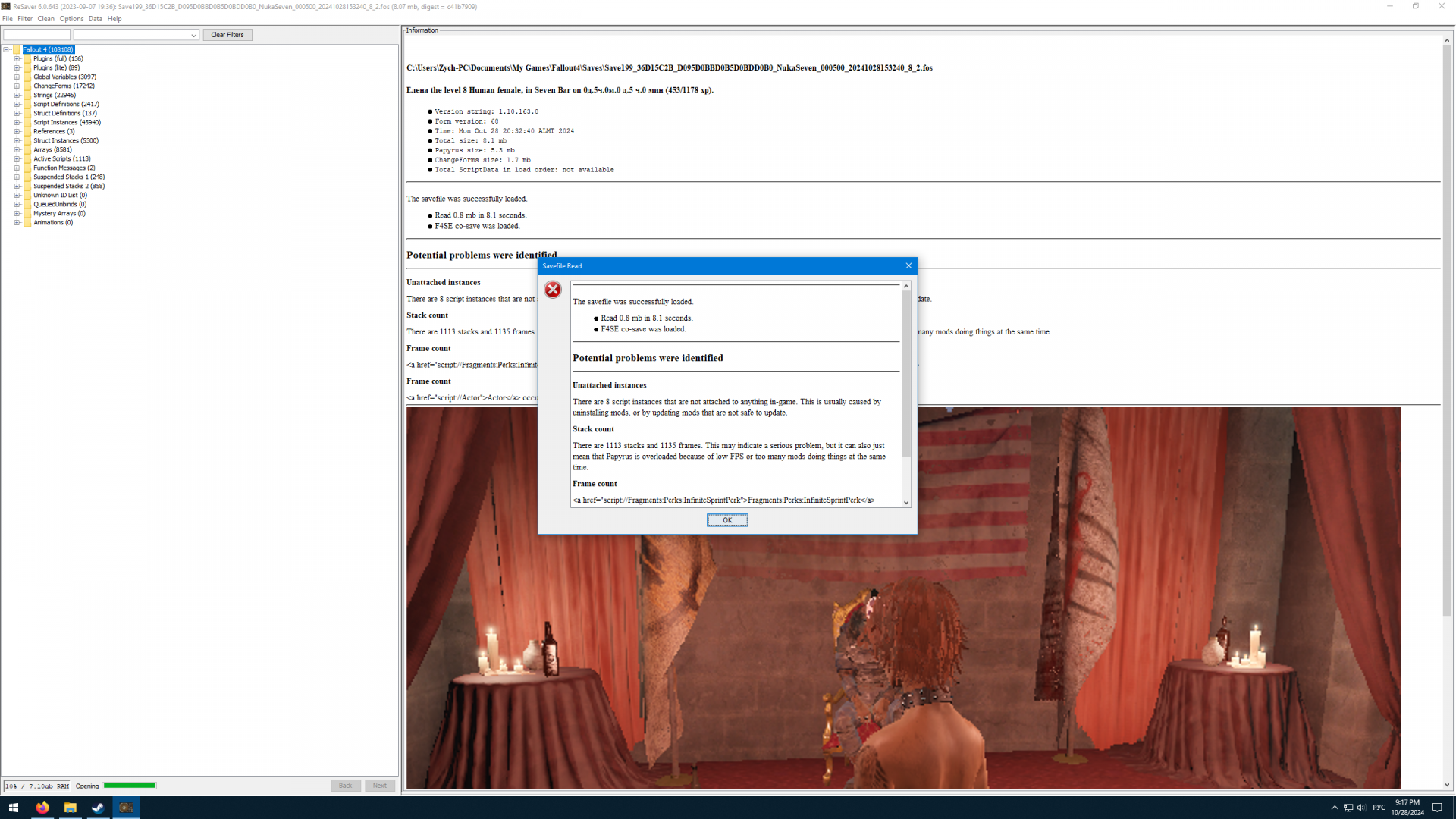
Task: Open Steam from the taskbar
Action: pos(98,808)
